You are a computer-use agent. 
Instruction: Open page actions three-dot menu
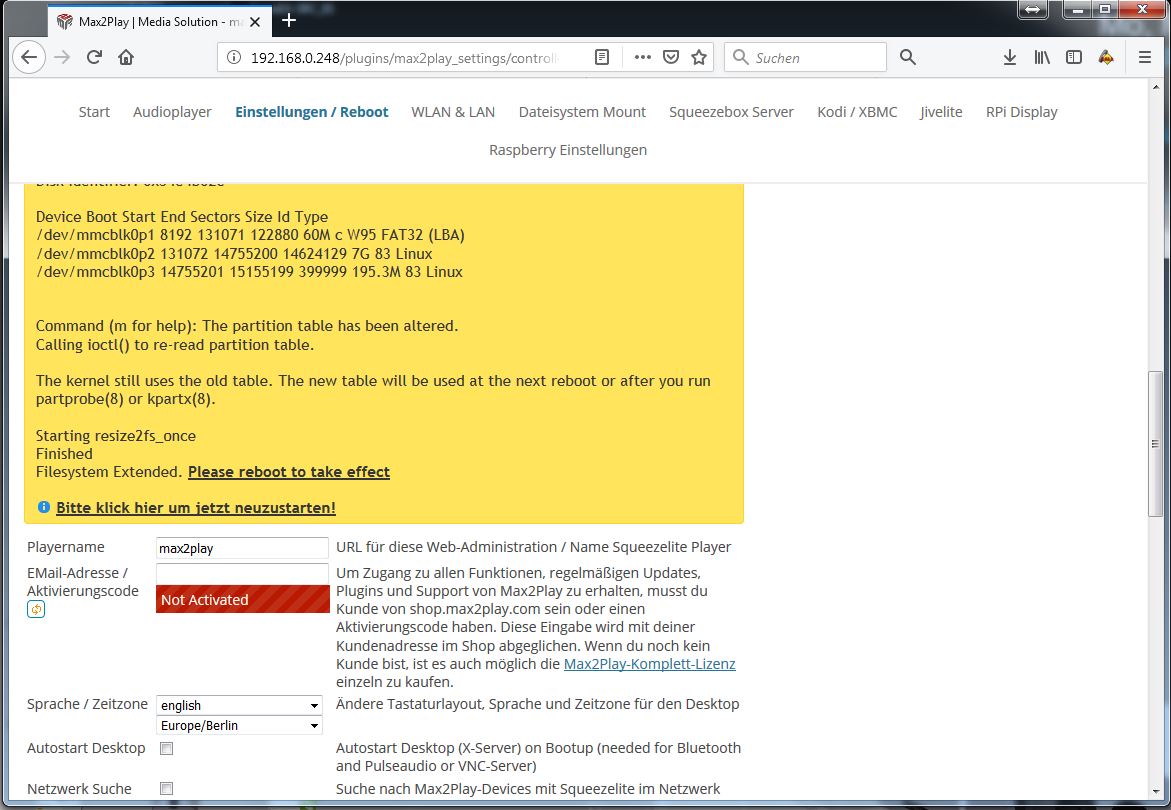(x=642, y=57)
